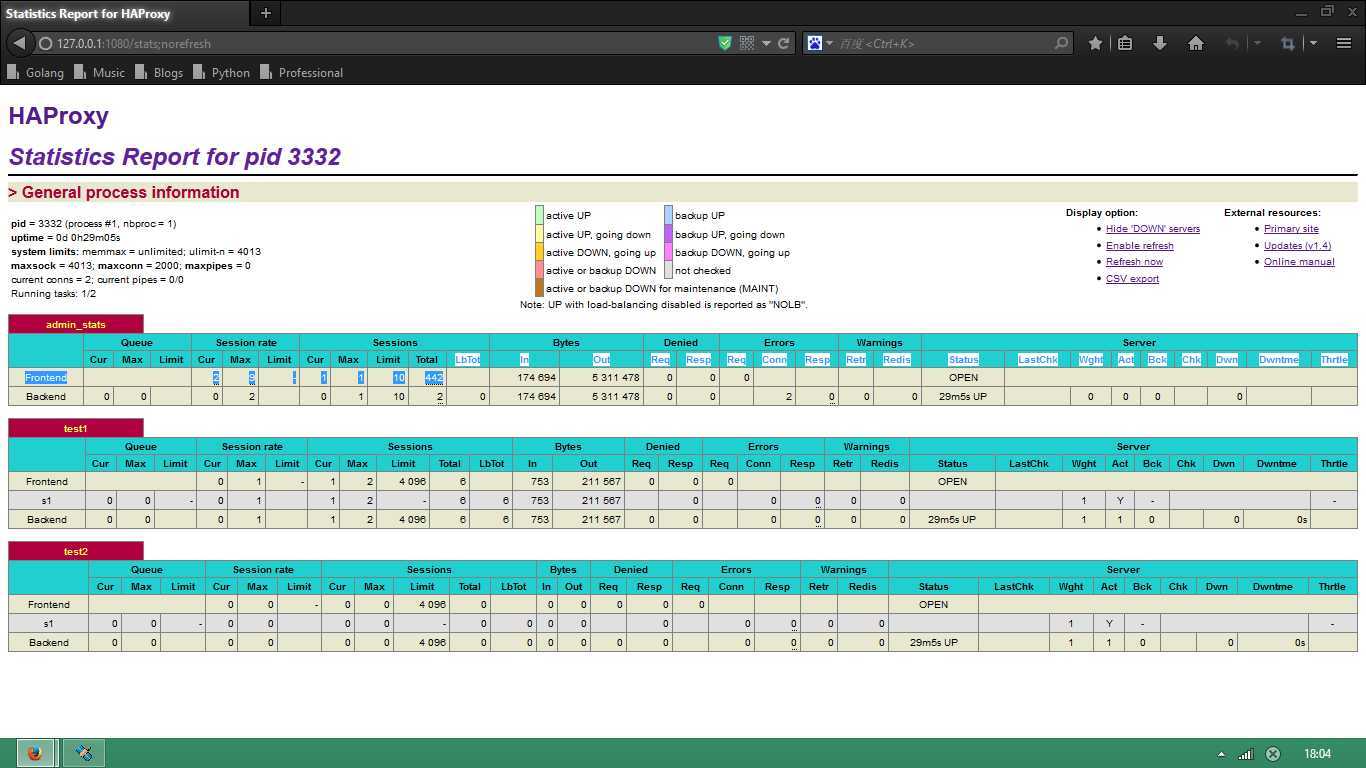Click the taskbar clock showing 18:04

click(x=1317, y=754)
